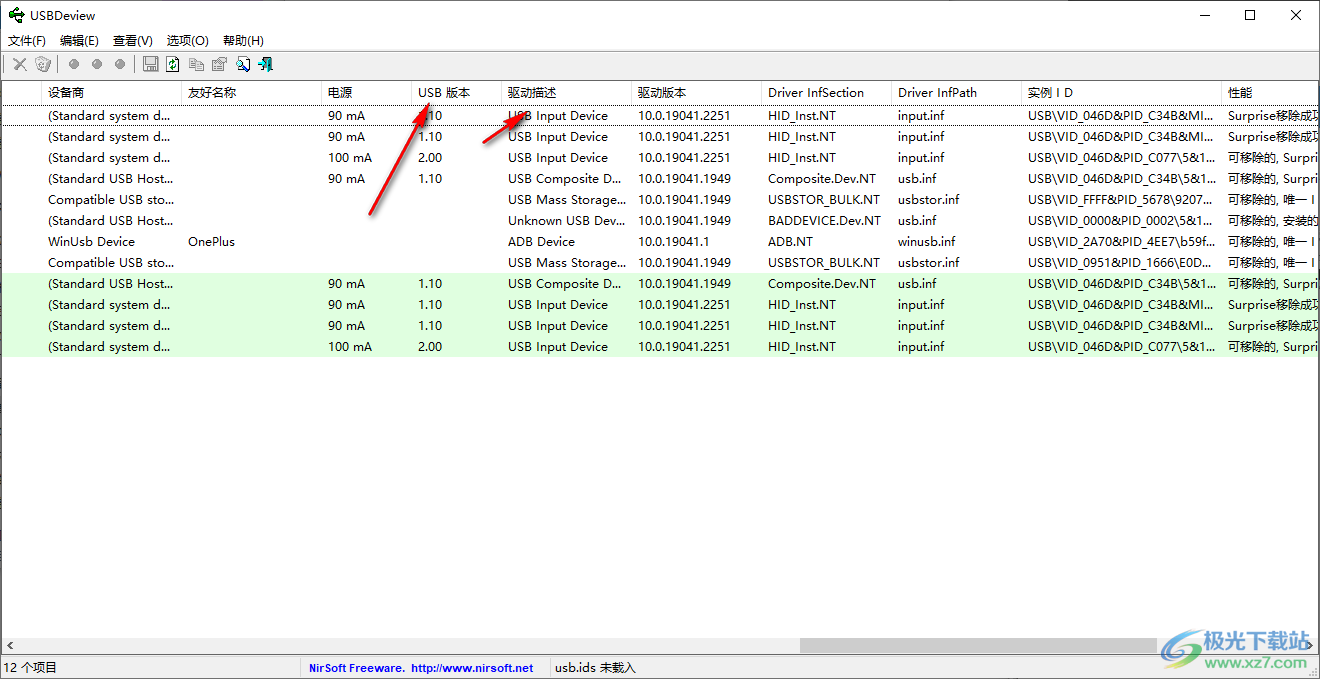Open the 文件(F) menu
Screen dimensions: 1320x679
tap(27, 41)
